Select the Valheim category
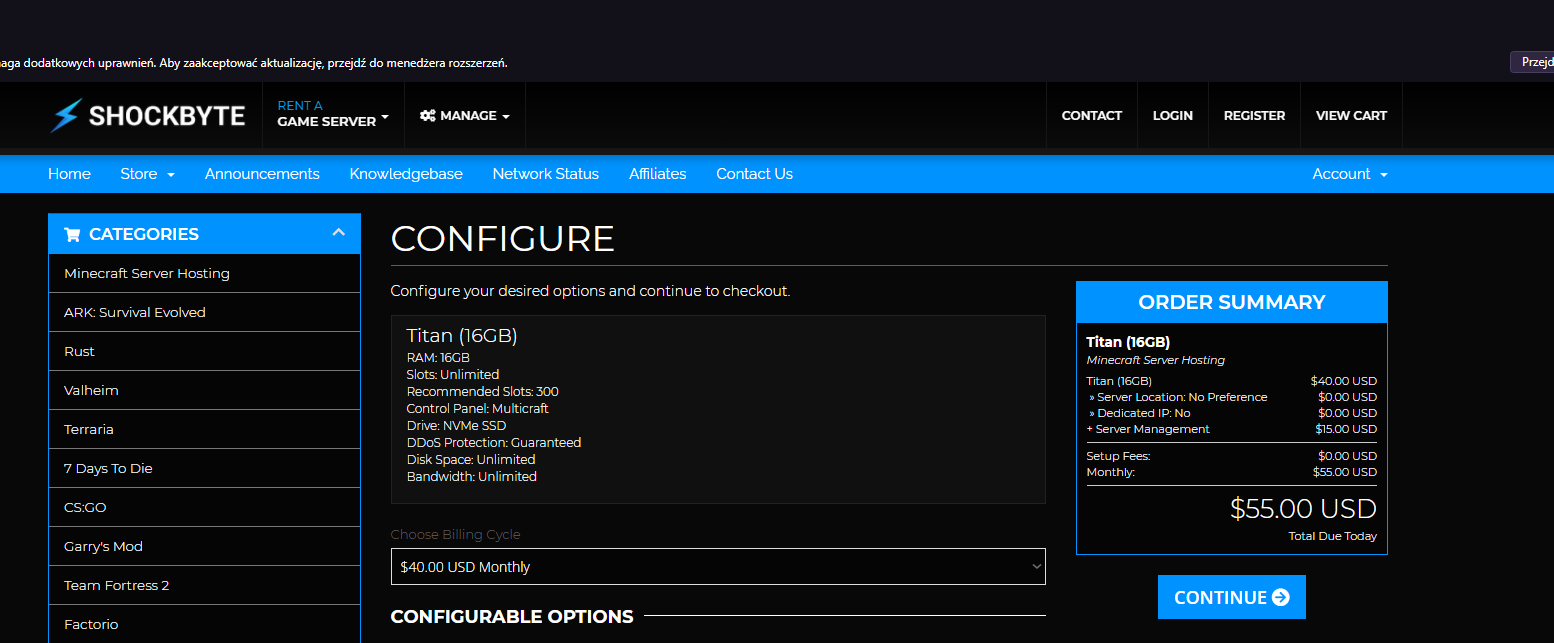Screen dimensions: 1554x643 (91, 390)
